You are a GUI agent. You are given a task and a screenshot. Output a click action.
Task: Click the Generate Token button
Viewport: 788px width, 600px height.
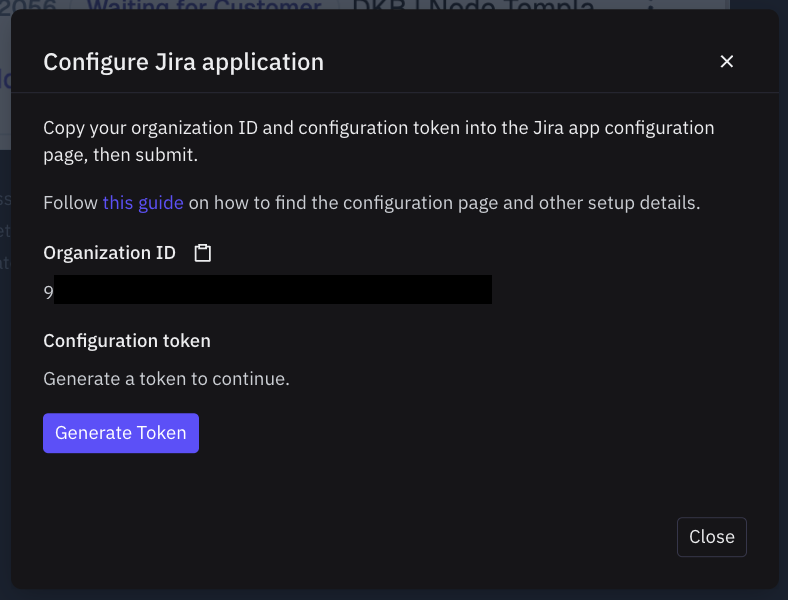pyautogui.click(x=121, y=433)
